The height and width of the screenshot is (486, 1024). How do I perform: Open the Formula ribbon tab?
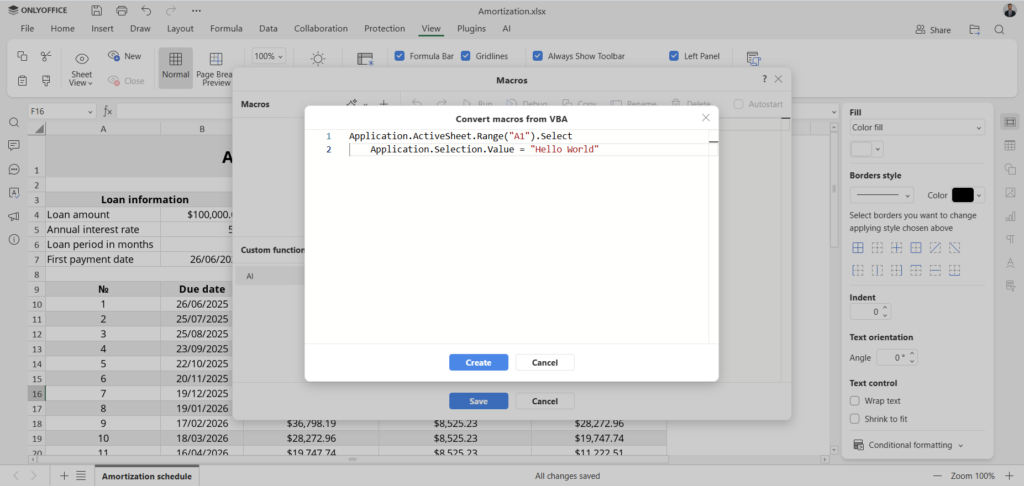226,29
